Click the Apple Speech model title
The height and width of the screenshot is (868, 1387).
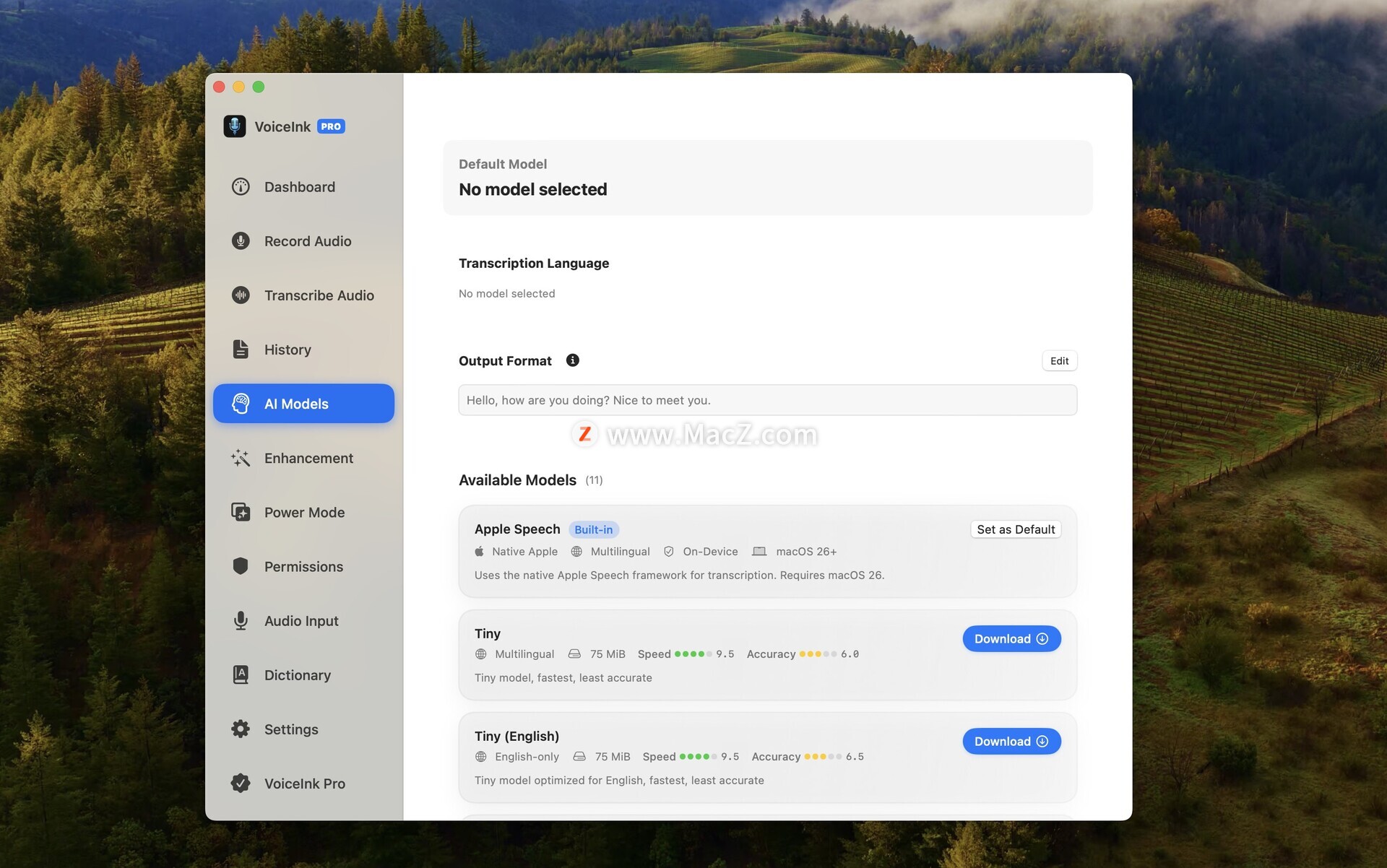coord(517,529)
